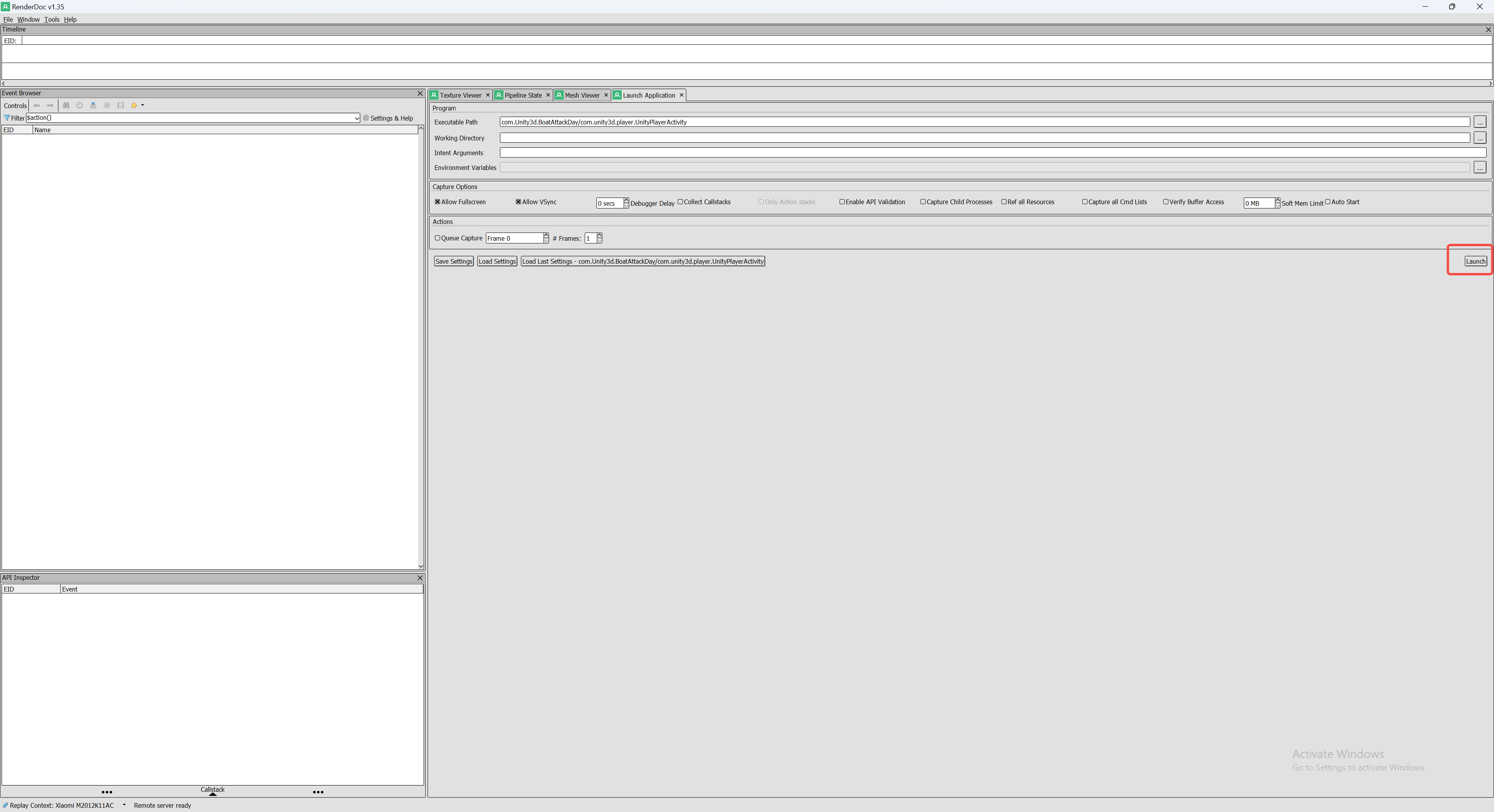The width and height of the screenshot is (1494, 812).
Task: Click the floppy disk export icon
Action: (x=121, y=105)
